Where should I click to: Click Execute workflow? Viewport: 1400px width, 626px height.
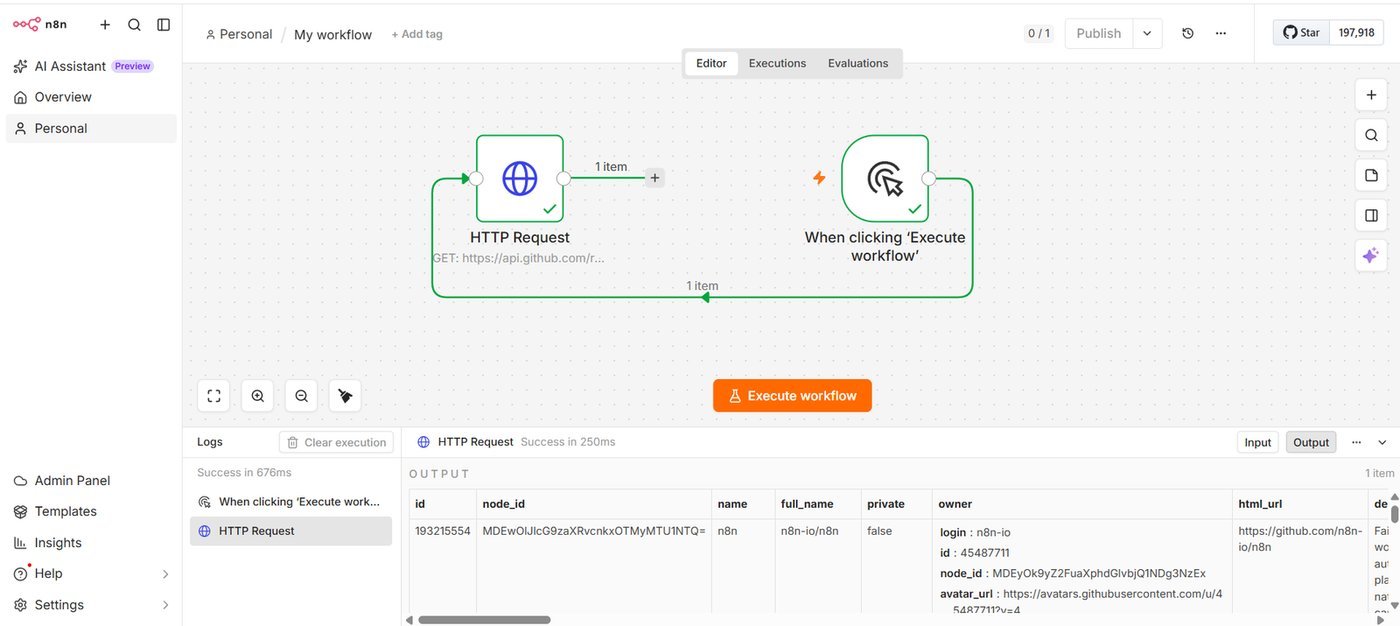(792, 395)
